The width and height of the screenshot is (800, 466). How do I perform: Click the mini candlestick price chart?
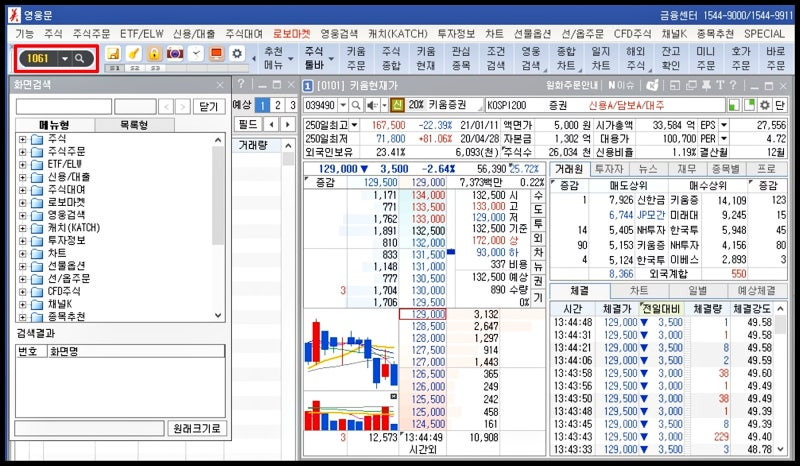click(x=351, y=353)
